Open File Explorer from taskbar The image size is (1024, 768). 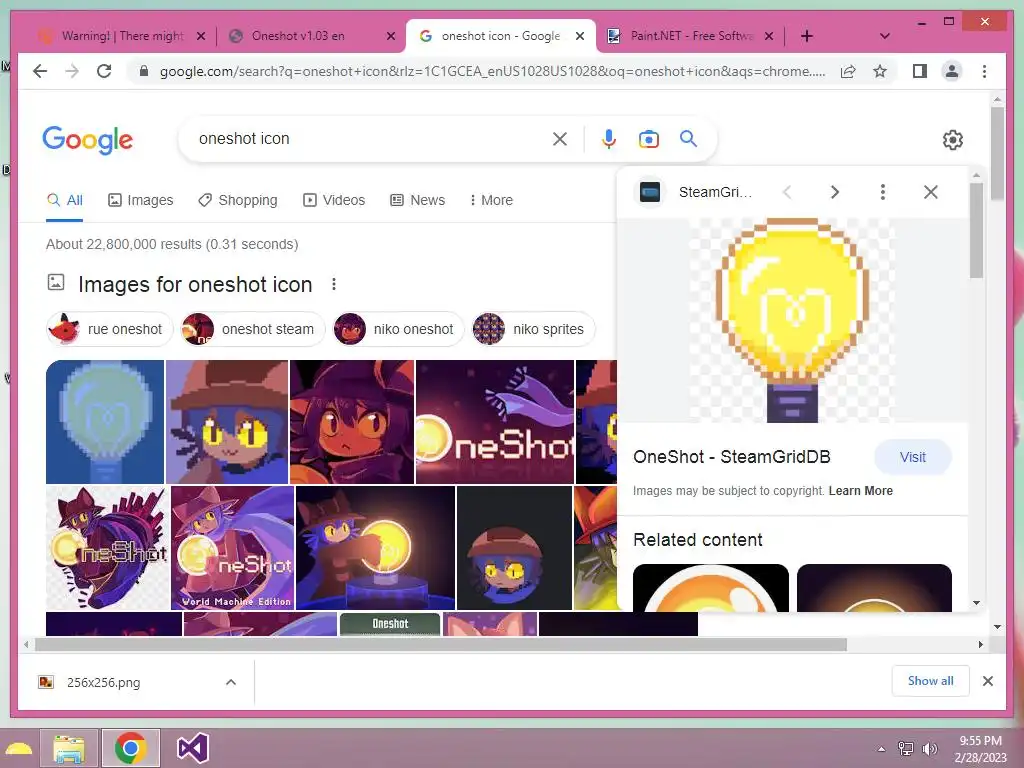tap(69, 748)
